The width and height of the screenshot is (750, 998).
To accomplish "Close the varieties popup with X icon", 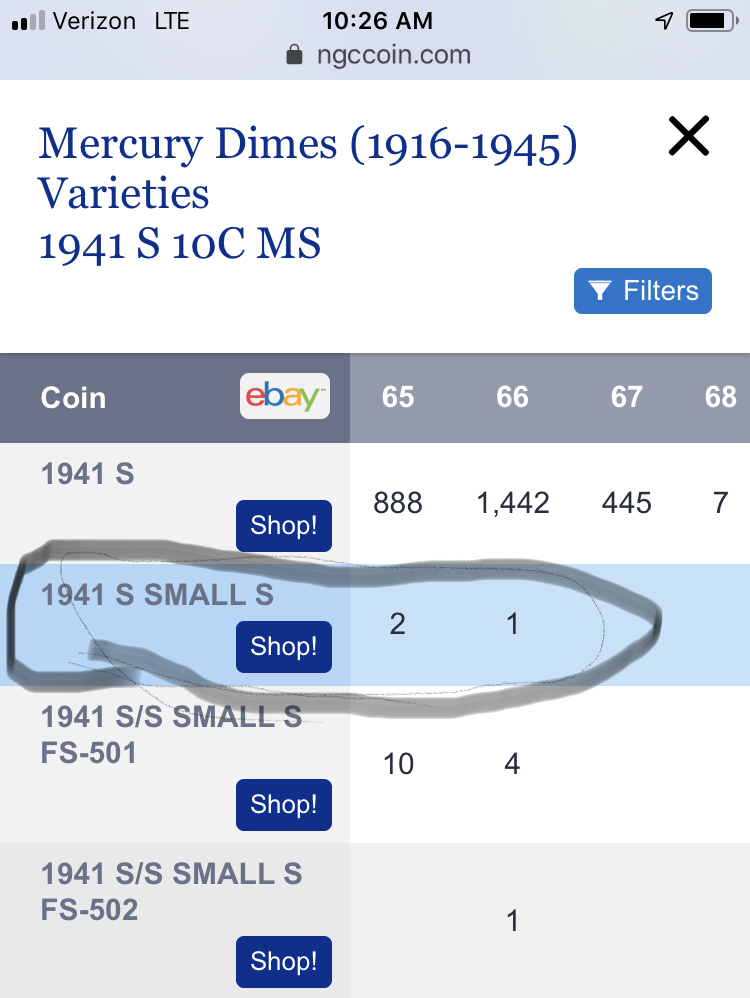I will tap(689, 136).
